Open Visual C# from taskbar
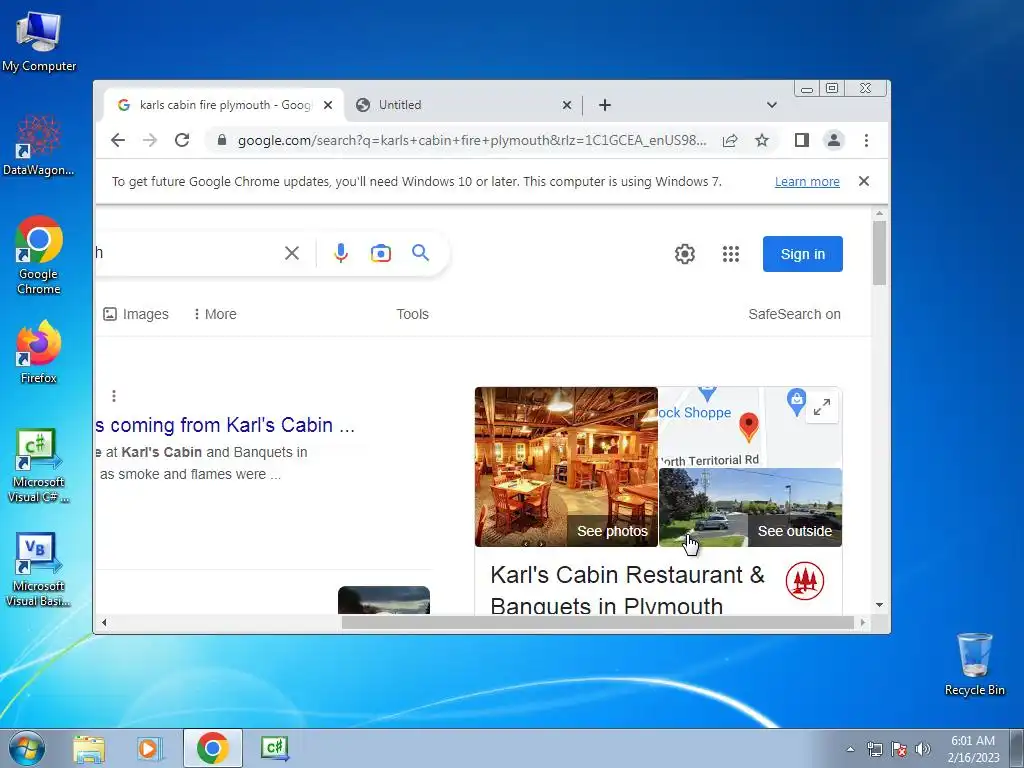 pyautogui.click(x=275, y=748)
